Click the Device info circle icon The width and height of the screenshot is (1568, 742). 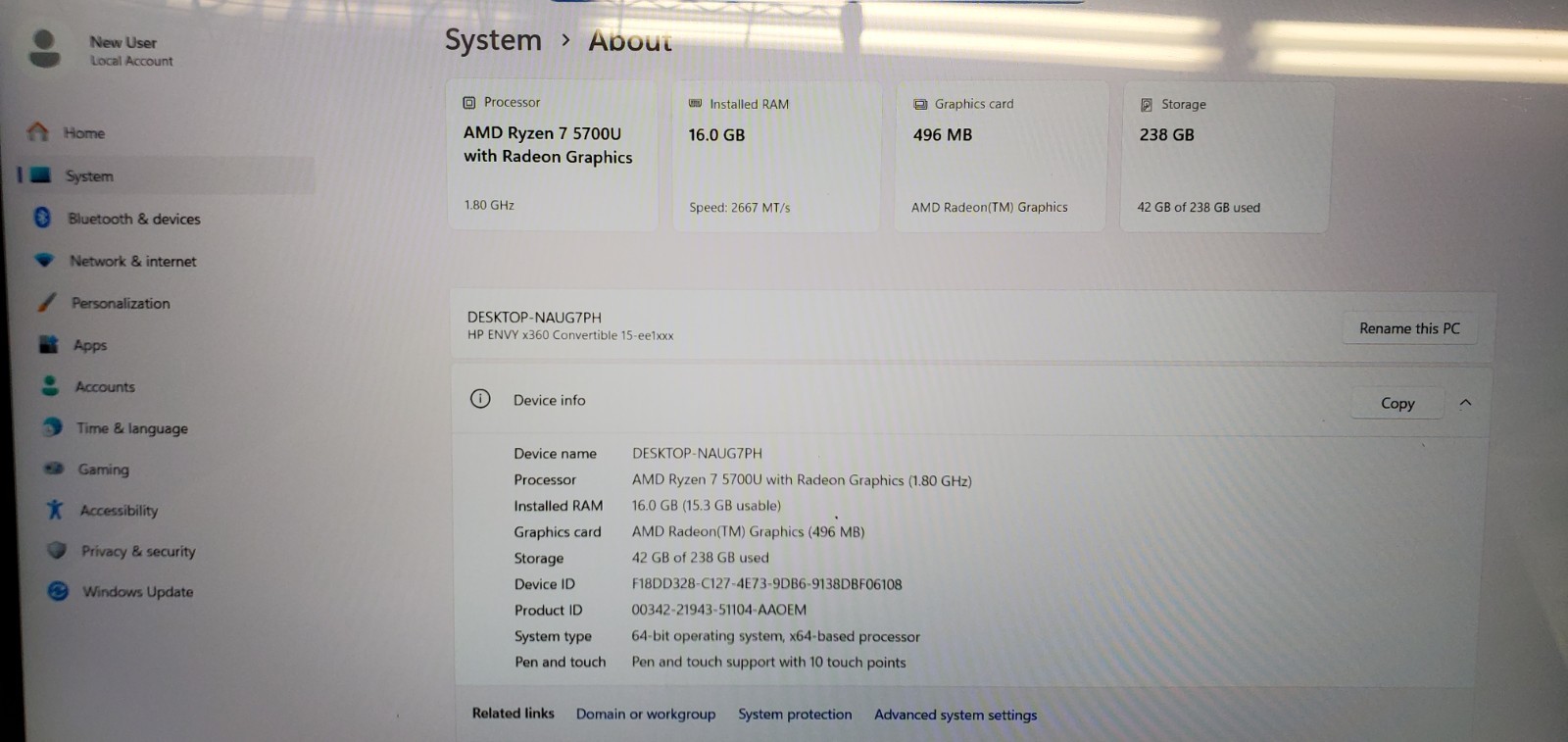coord(480,399)
